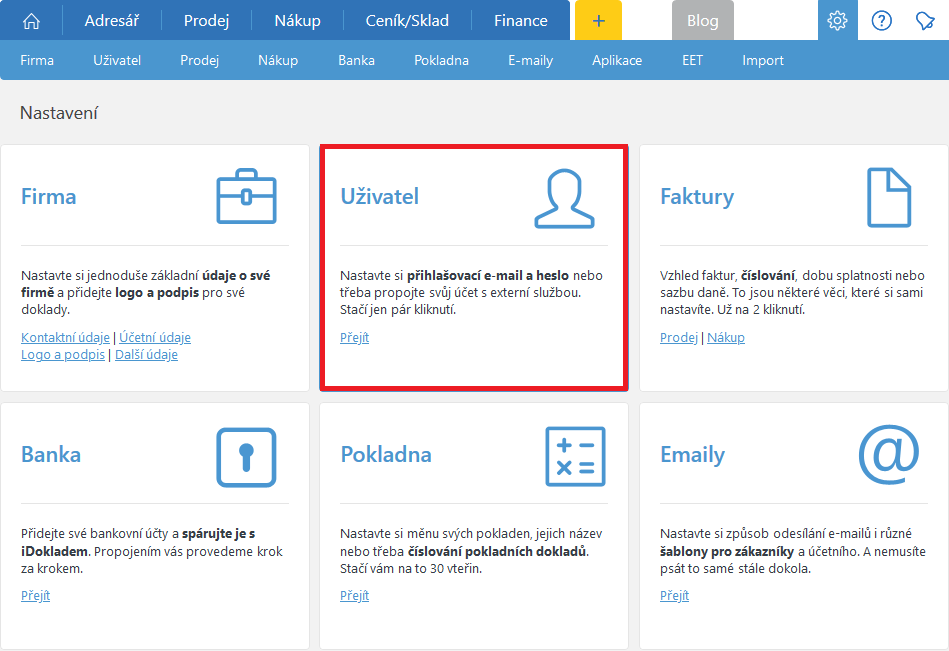This screenshot has width=949, height=651.
Task: Open the Adresář main menu
Action: tap(112, 20)
